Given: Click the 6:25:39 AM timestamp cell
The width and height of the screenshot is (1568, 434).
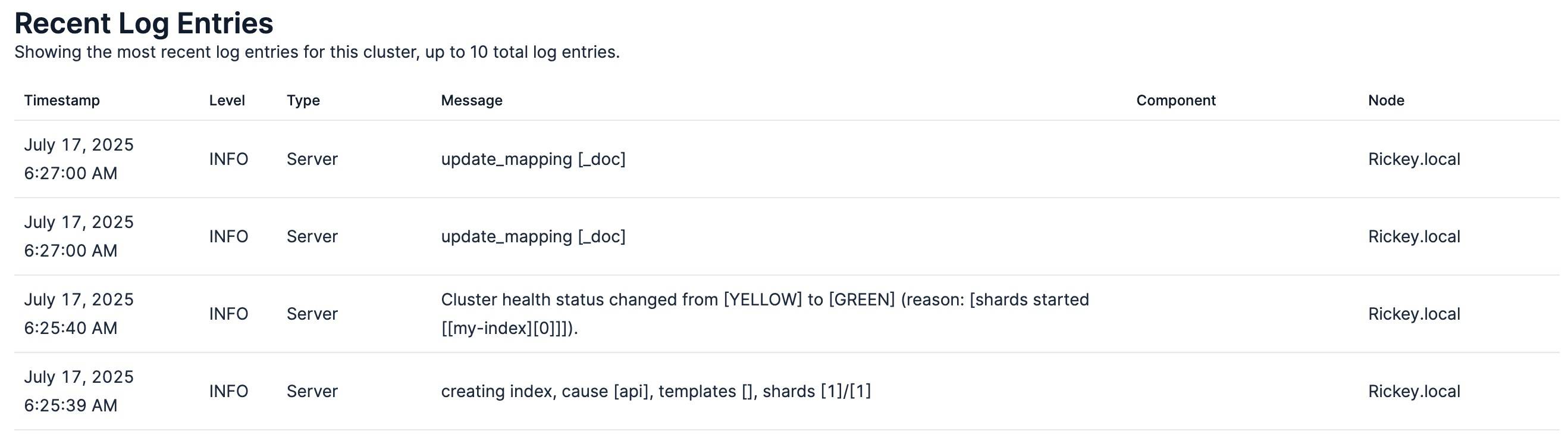Looking at the screenshot, I should [x=79, y=391].
